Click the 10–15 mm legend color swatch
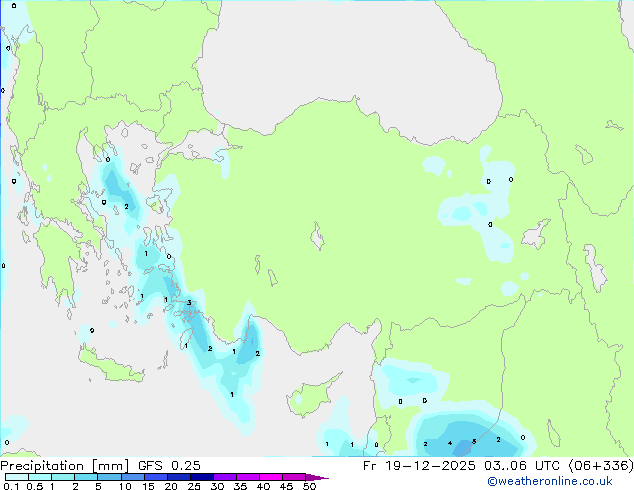The height and width of the screenshot is (490, 634). click(133, 477)
